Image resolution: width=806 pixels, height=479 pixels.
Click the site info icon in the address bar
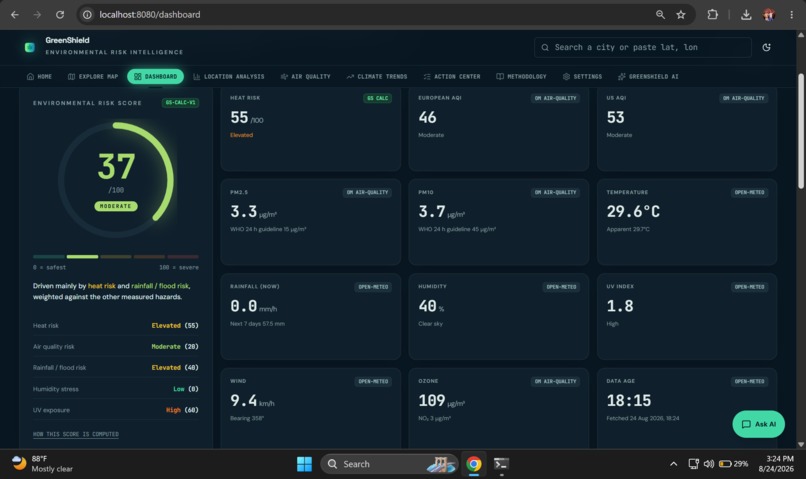[87, 15]
